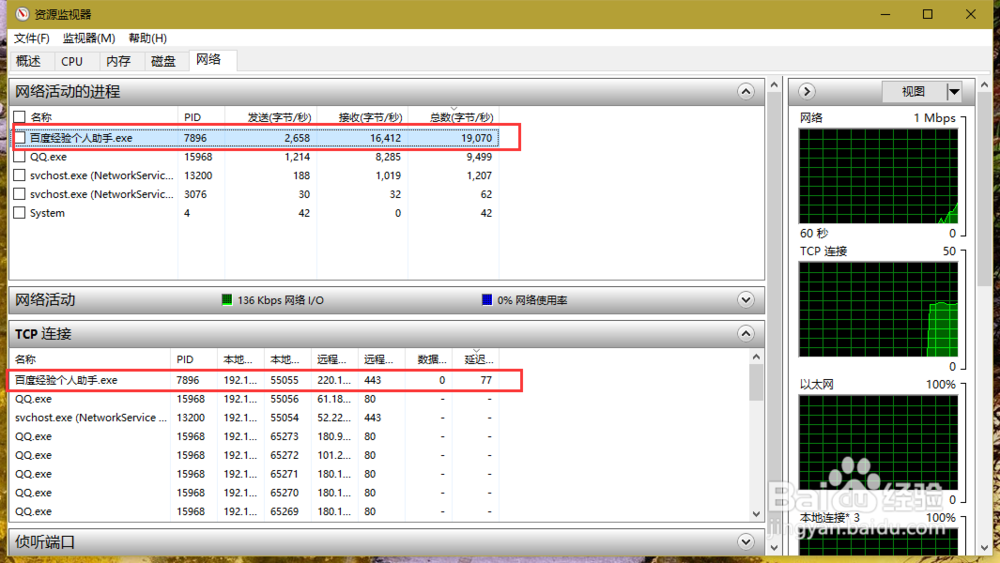The height and width of the screenshot is (563, 1000).
Task: Click the 19,070 total bytes value
Action: pos(476,138)
